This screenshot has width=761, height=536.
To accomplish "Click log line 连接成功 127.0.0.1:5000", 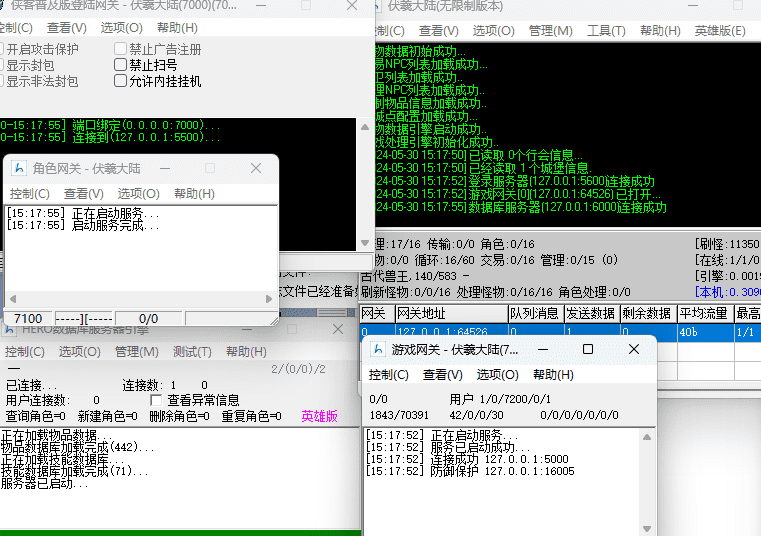I will click(x=467, y=459).
